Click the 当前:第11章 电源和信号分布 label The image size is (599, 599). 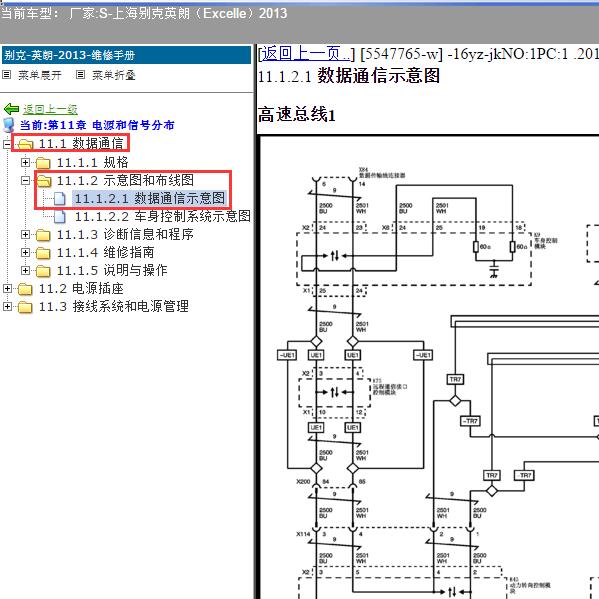pos(97,125)
